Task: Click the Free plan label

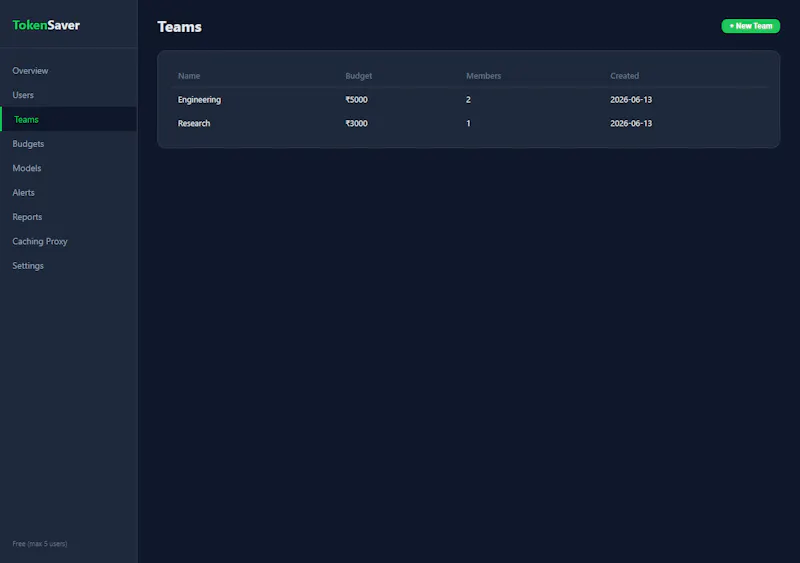Action: pos(40,544)
